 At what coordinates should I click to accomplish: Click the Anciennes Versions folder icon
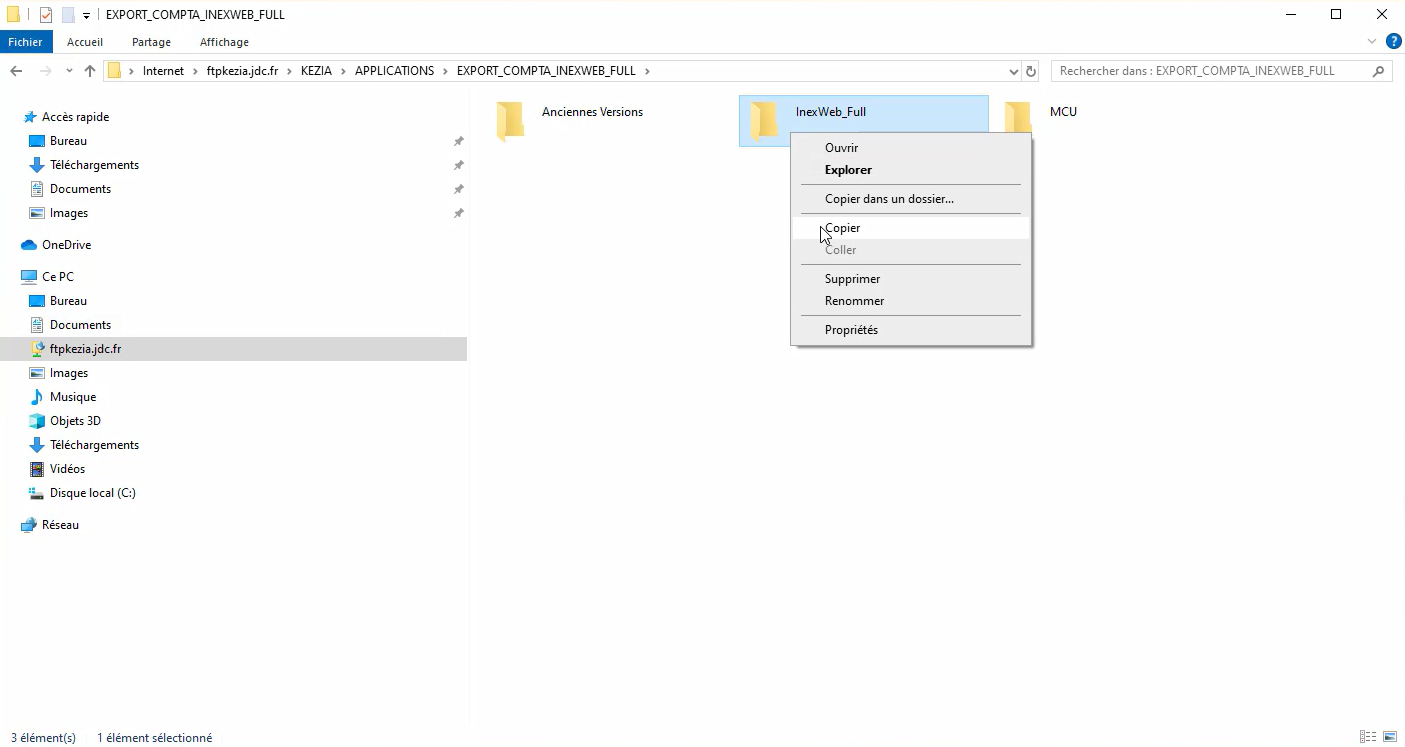pyautogui.click(x=510, y=120)
